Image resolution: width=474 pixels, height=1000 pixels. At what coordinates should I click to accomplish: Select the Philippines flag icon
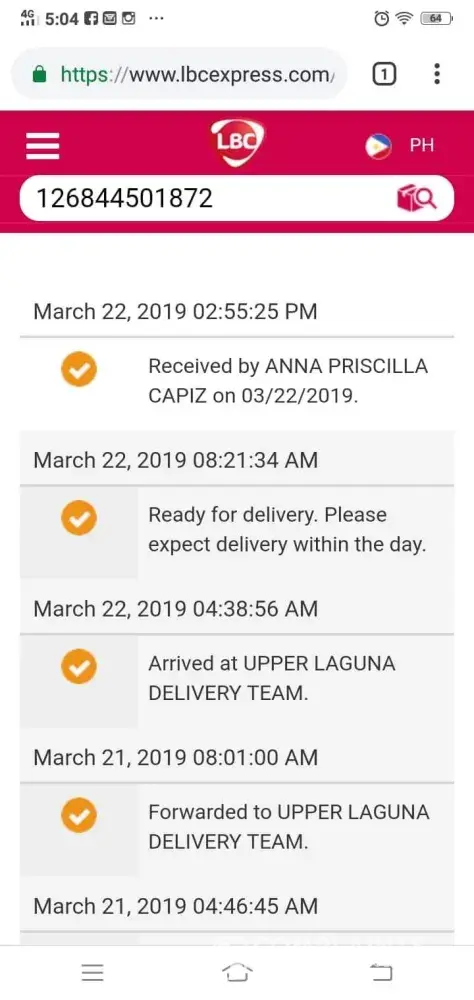coord(378,146)
